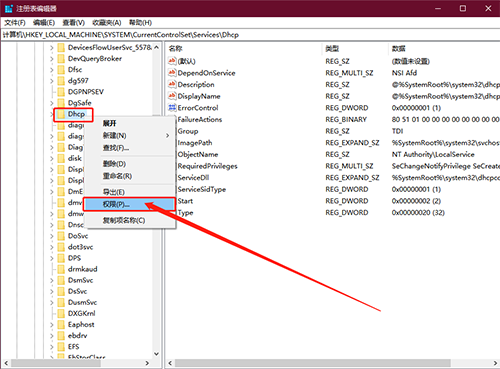
Task: Select the RequiredPrivileges value
Action: pyautogui.click(x=208, y=166)
